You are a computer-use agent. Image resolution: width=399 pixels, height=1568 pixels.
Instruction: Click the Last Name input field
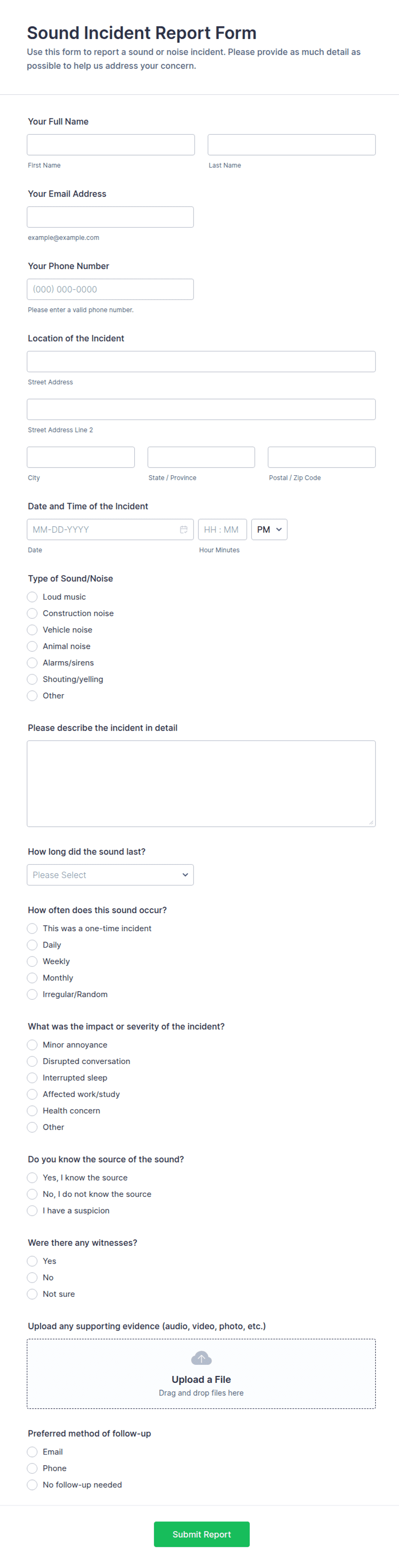292,145
